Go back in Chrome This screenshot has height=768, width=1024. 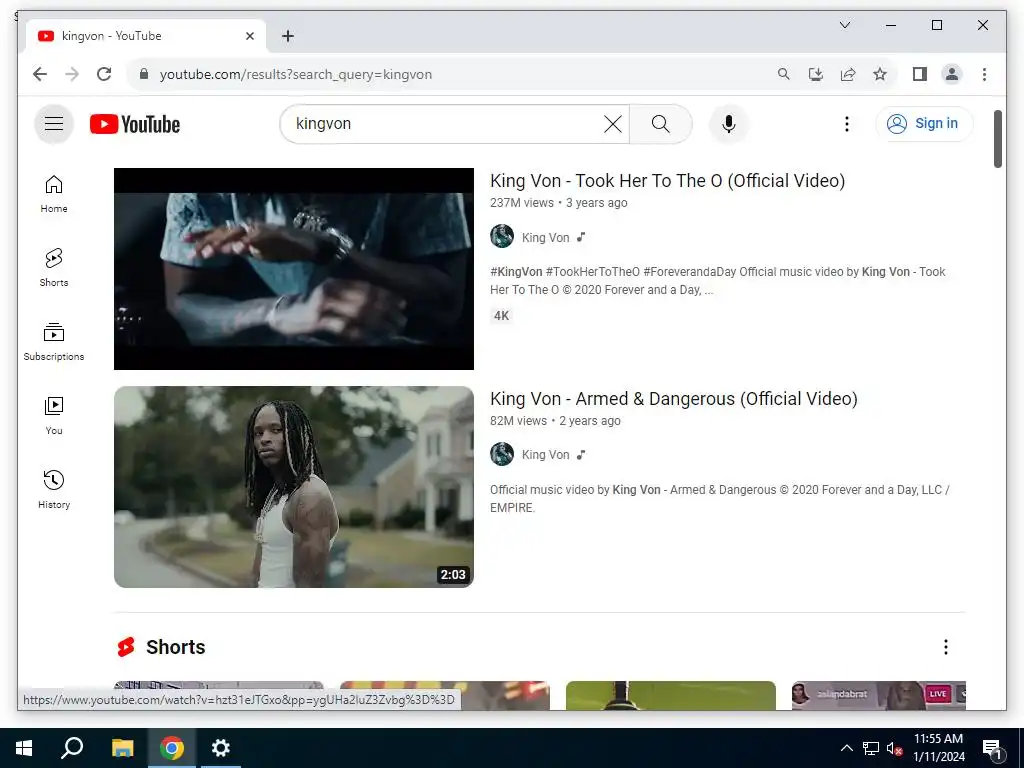pos(40,74)
